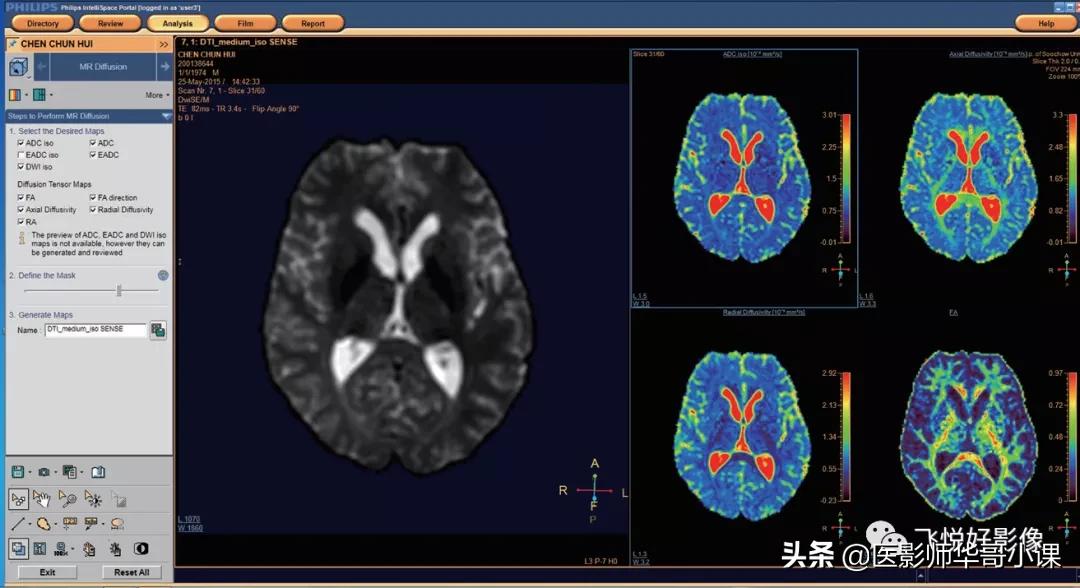
Task: Select the hand pan tool
Action: [42, 498]
